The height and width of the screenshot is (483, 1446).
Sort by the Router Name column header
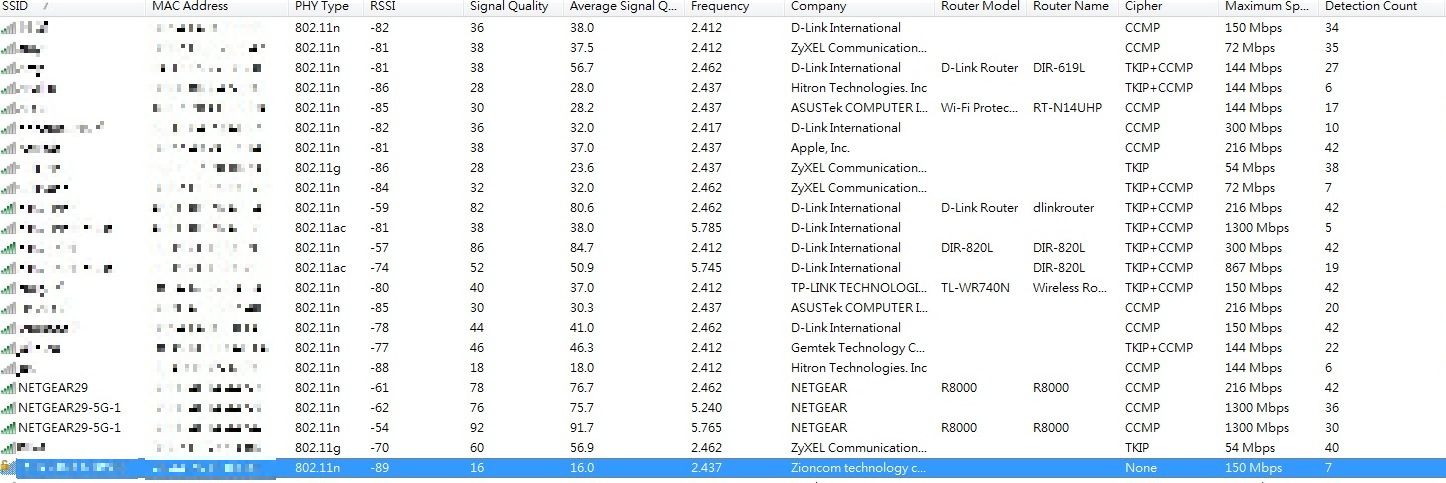click(1071, 7)
